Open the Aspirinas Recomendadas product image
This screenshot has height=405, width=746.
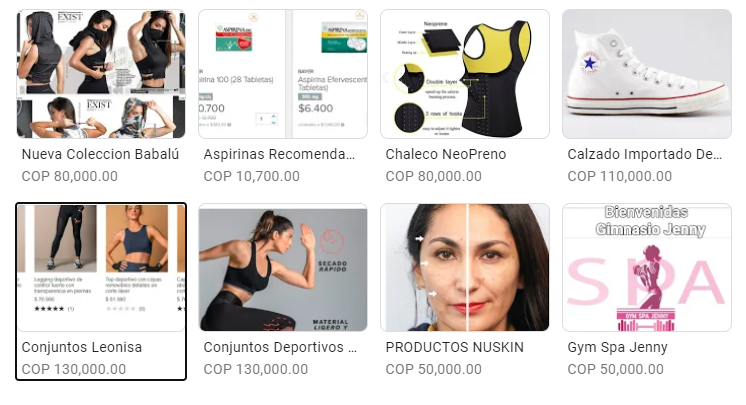click(283, 74)
